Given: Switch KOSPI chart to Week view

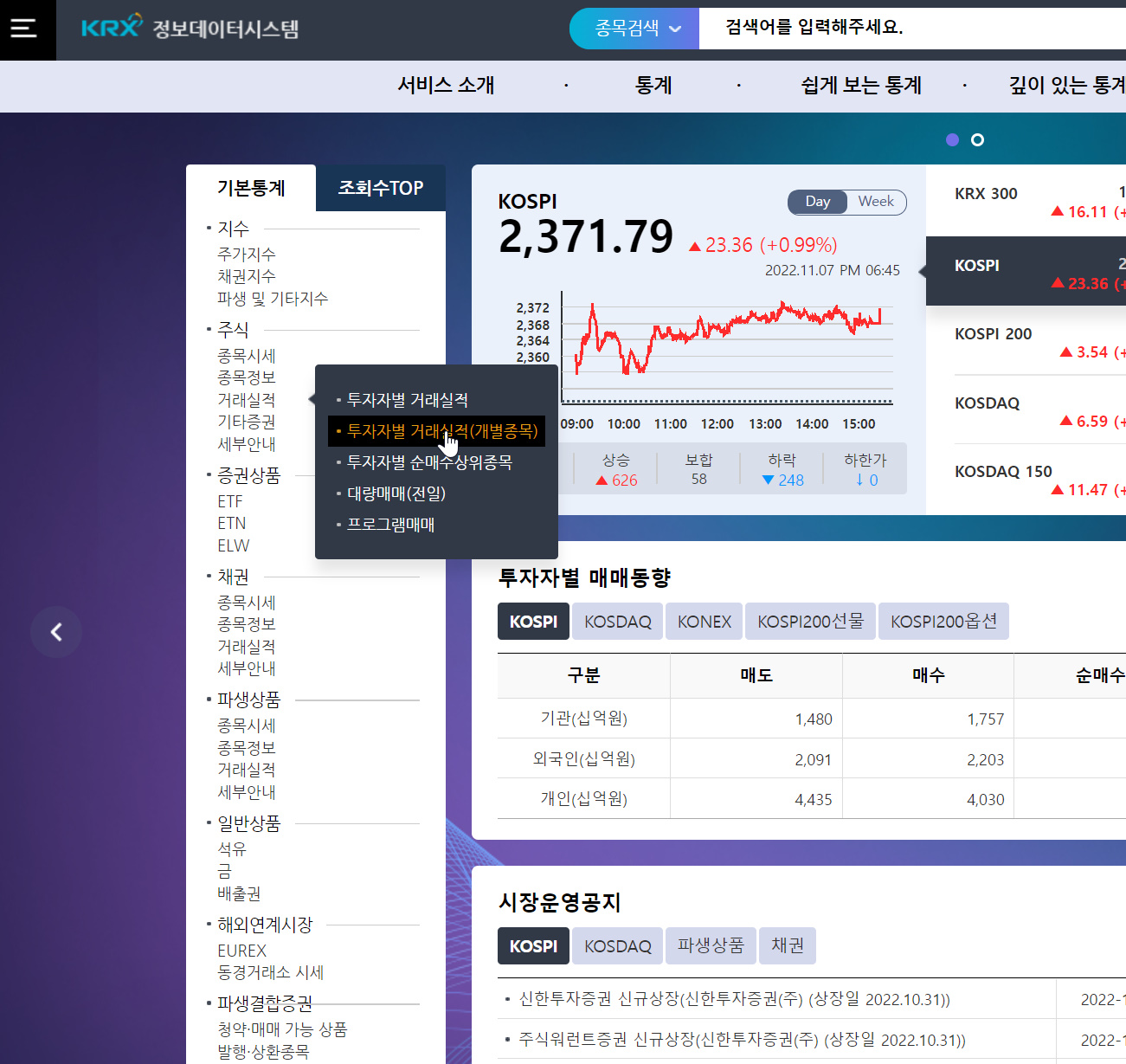Looking at the screenshot, I should point(876,202).
